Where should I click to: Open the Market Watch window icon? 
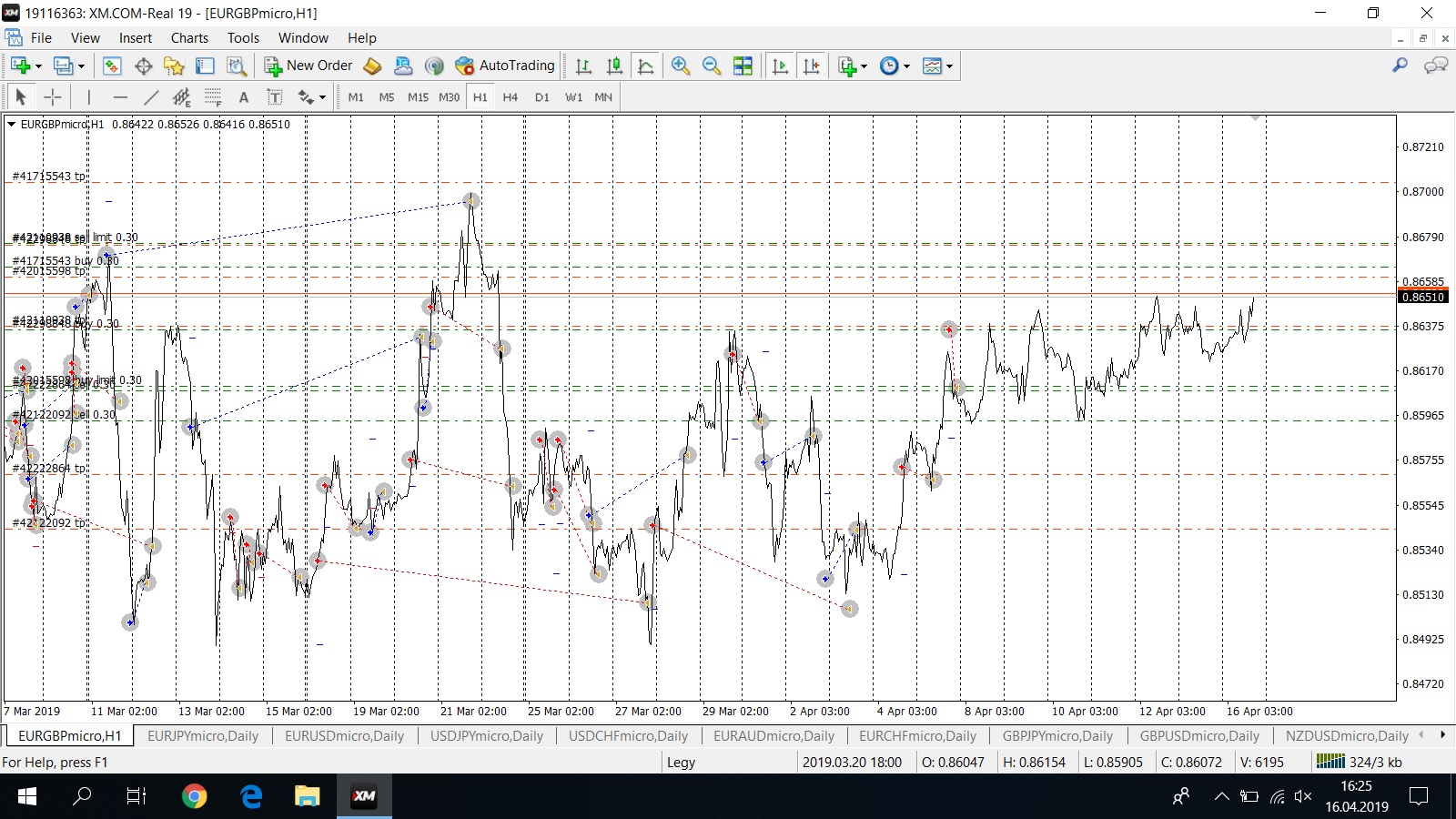112,66
